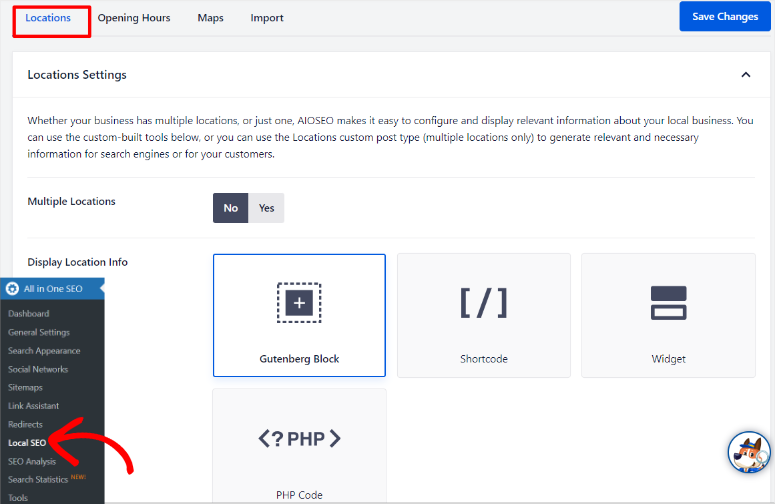Set Multiple Locations to No

(230, 208)
